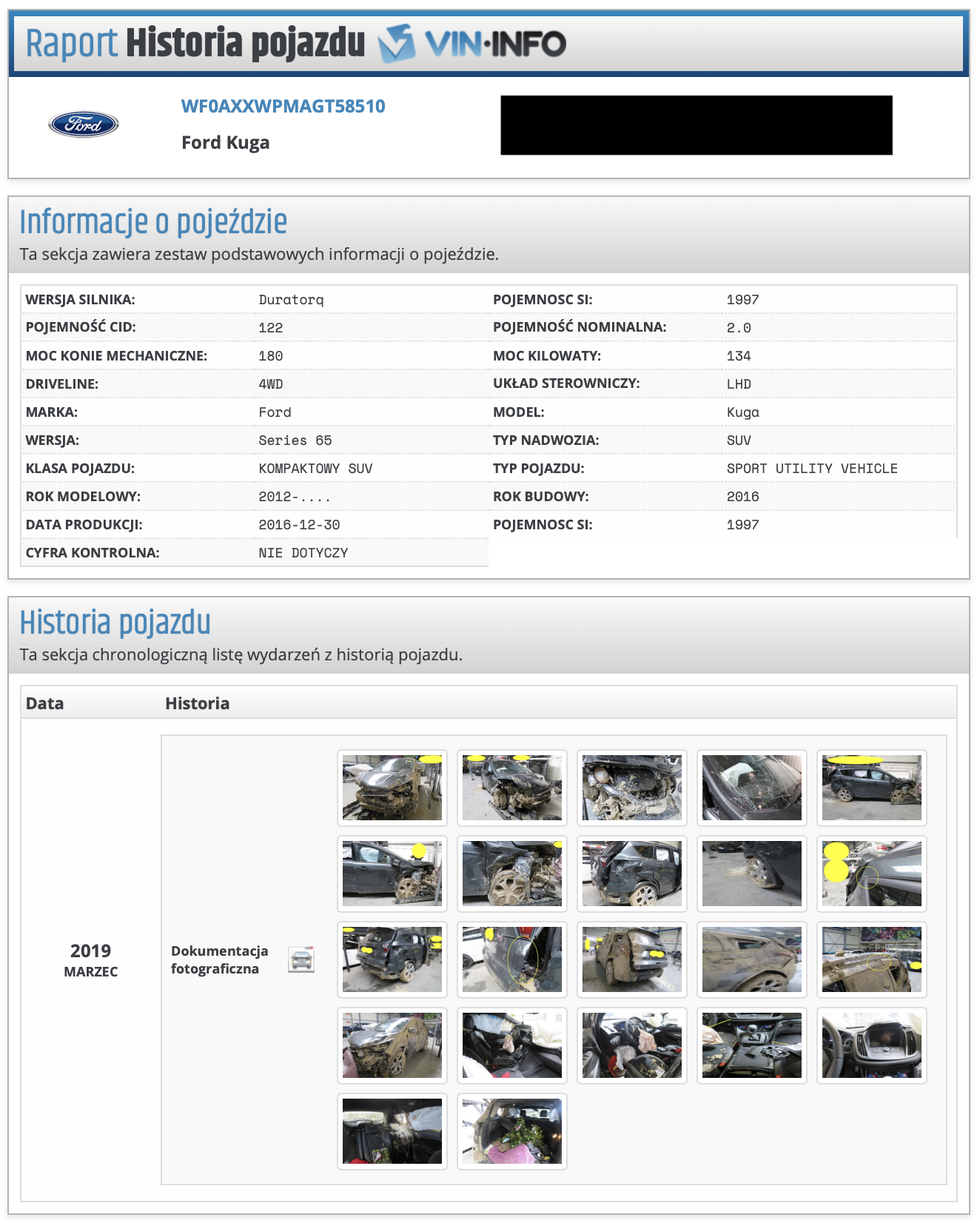
Task: Open dashboard infotainment screen photo
Action: [x=871, y=1045]
